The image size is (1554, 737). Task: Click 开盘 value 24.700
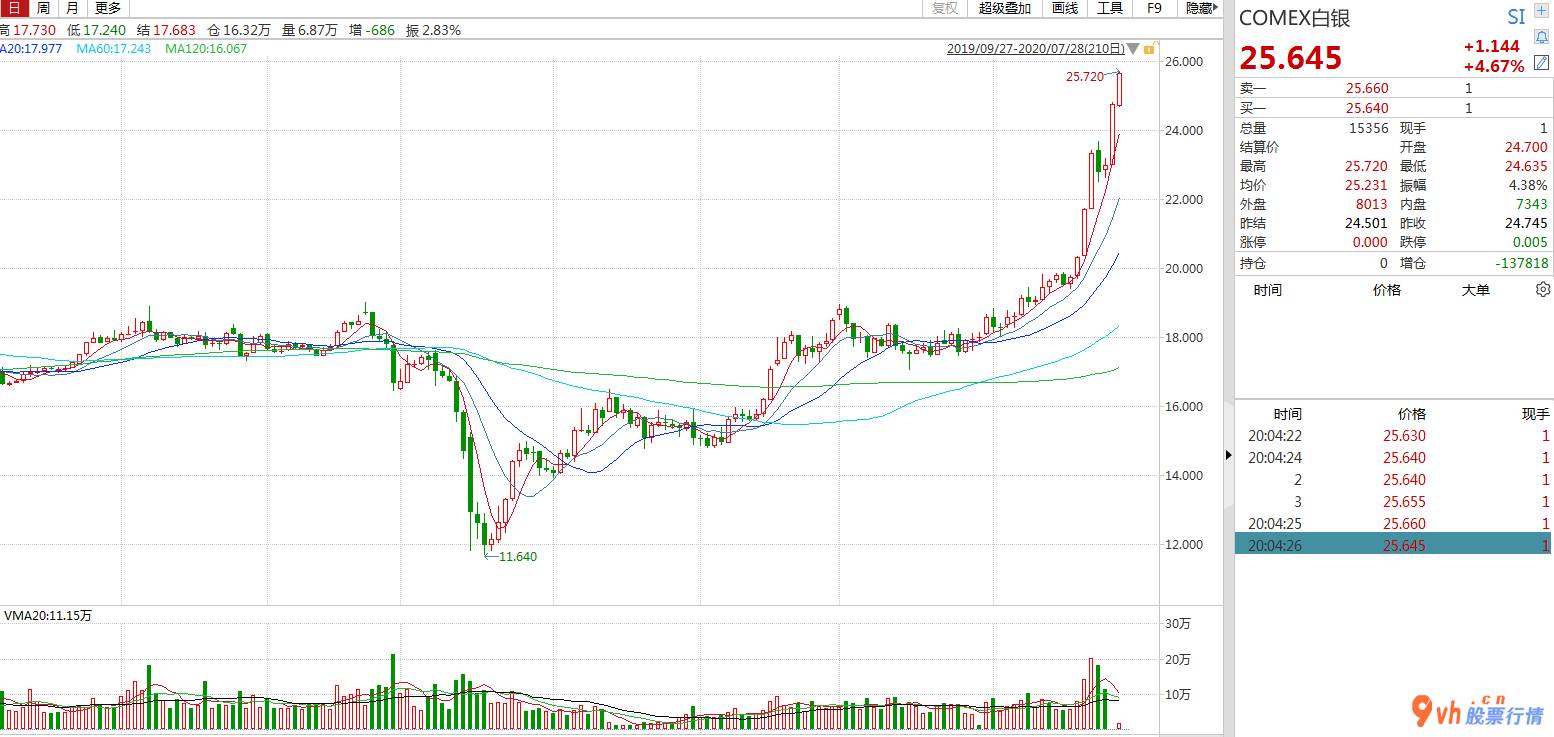[x=1526, y=147]
